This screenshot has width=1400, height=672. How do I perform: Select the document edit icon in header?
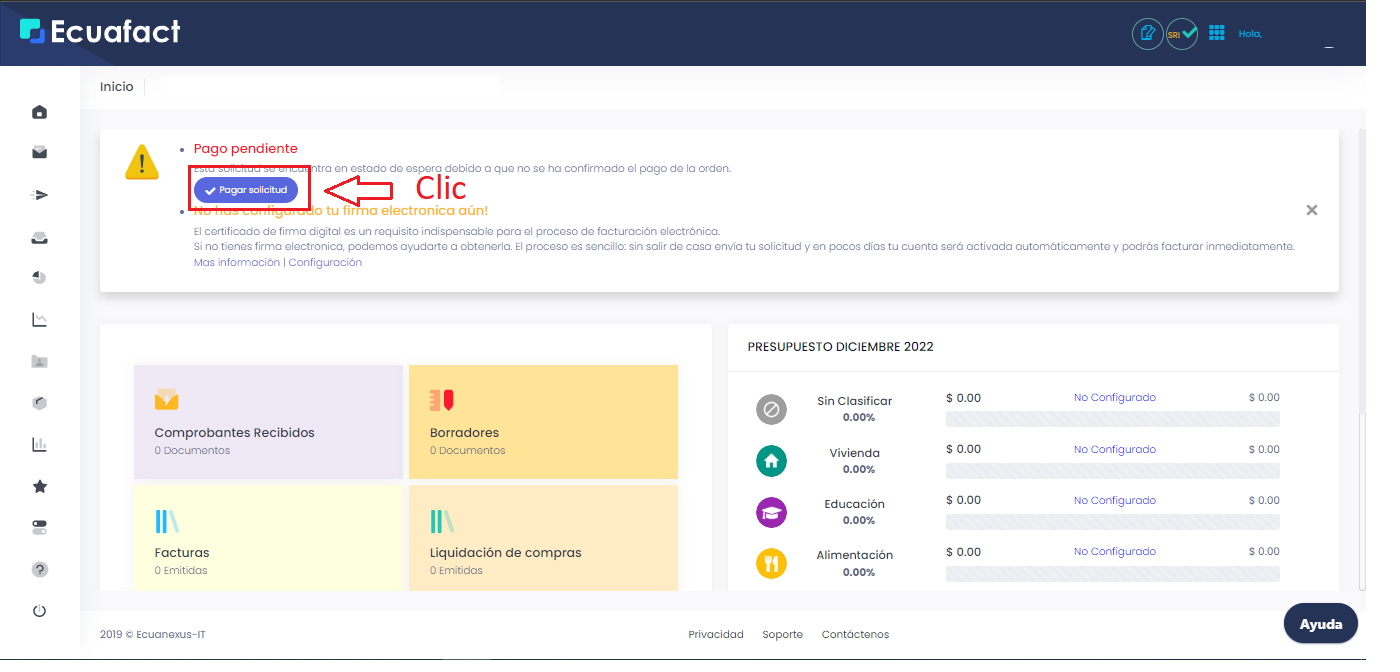(1147, 33)
